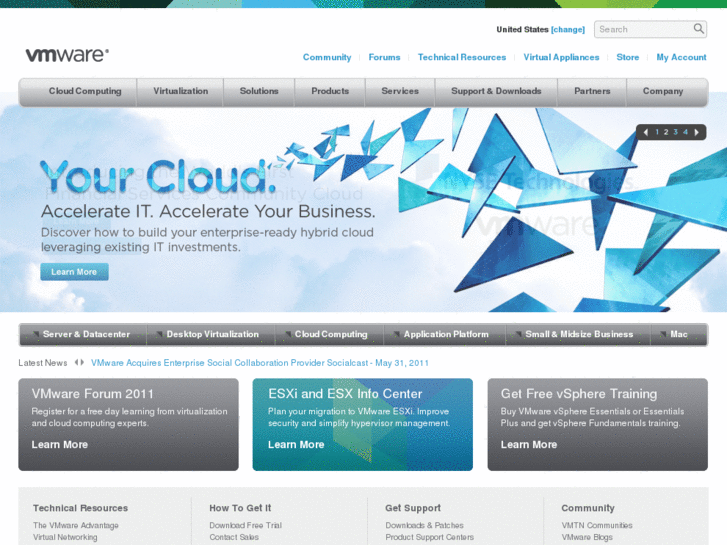
Task: Jump to banner slide 1
Action: pos(657,132)
